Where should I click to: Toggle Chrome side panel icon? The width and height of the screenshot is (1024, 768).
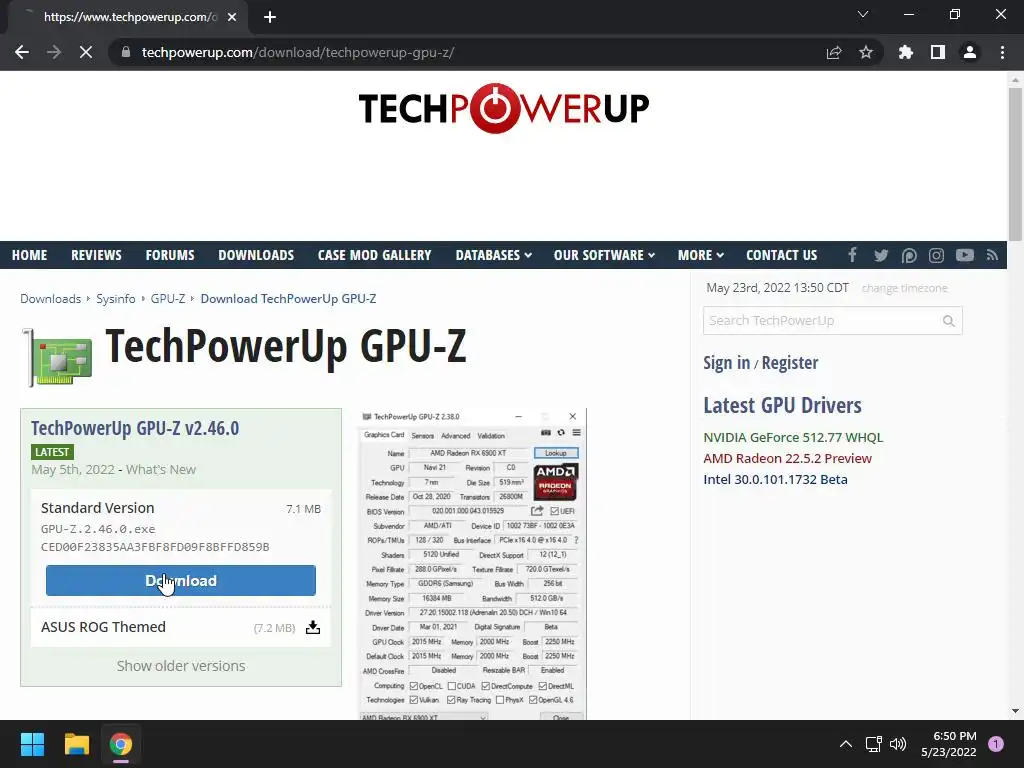(938, 52)
